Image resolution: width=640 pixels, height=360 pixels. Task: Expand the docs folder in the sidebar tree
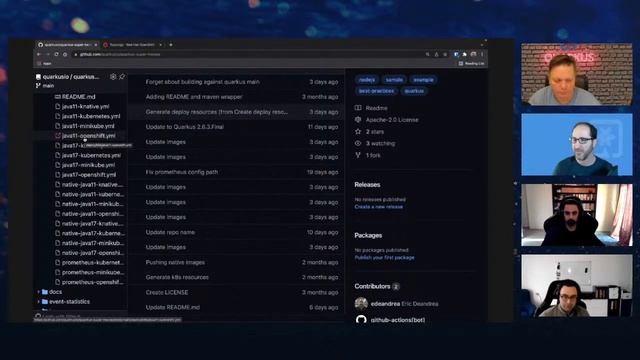[39, 292]
